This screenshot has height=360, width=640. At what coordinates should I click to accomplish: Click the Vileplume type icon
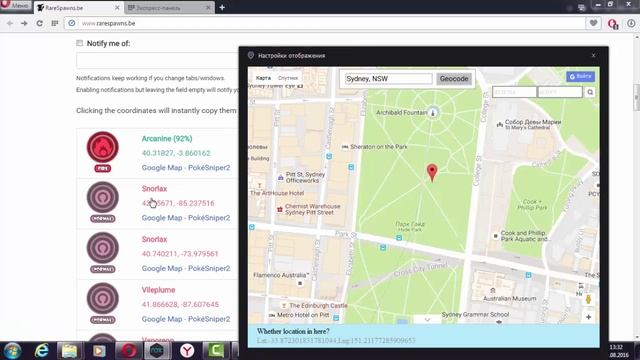tap(102, 298)
